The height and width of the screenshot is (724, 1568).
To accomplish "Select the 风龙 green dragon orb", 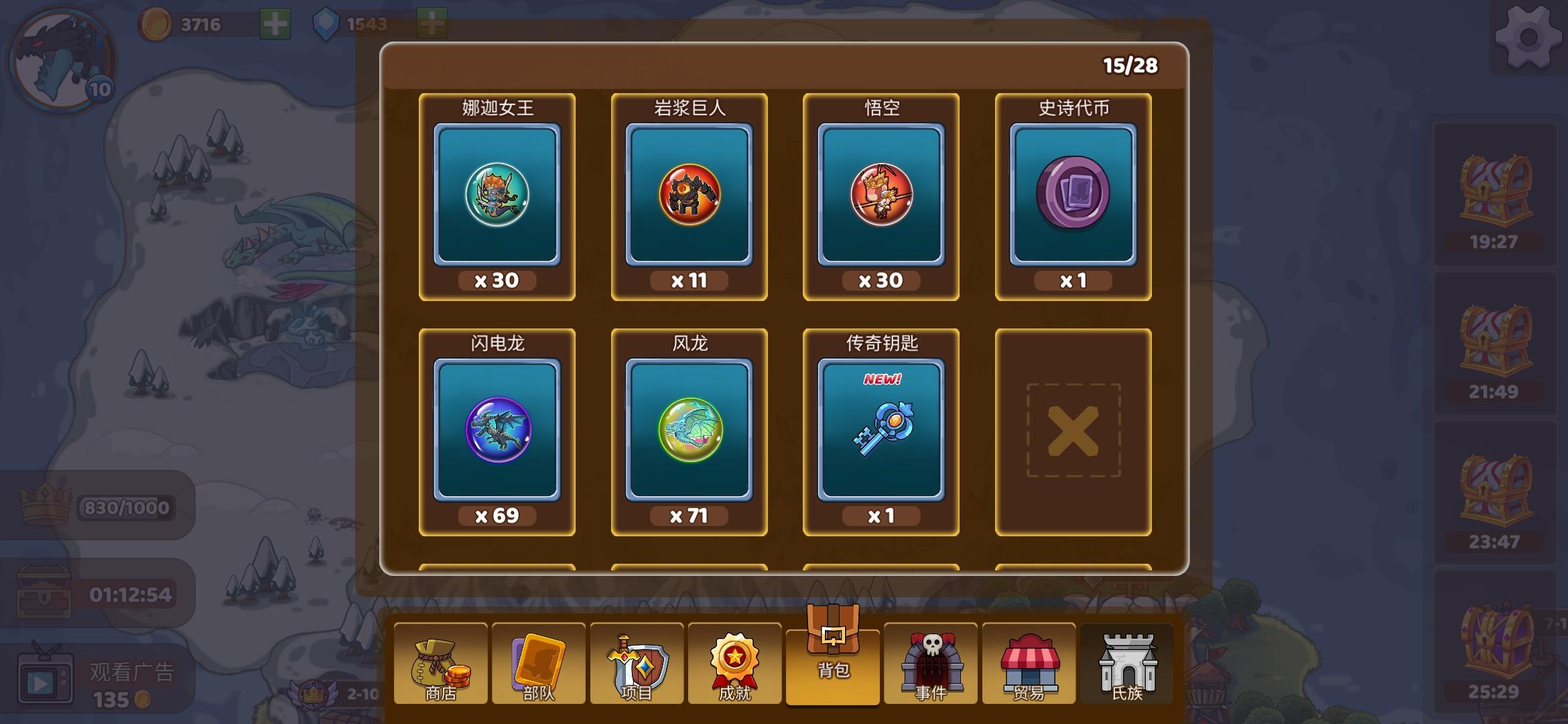I will (689, 432).
